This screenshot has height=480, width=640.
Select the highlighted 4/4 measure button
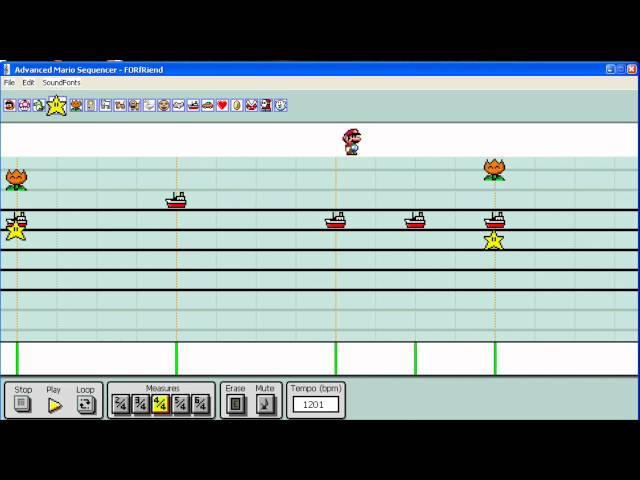tap(161, 404)
